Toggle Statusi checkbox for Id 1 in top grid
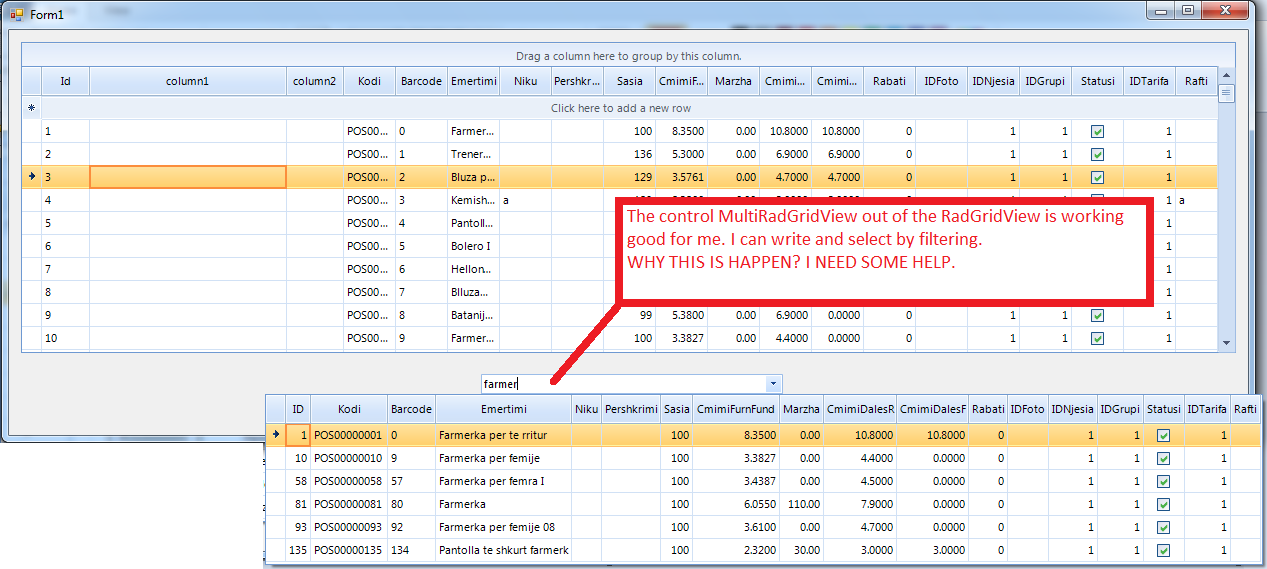The height and width of the screenshot is (569, 1267). coord(1097,131)
